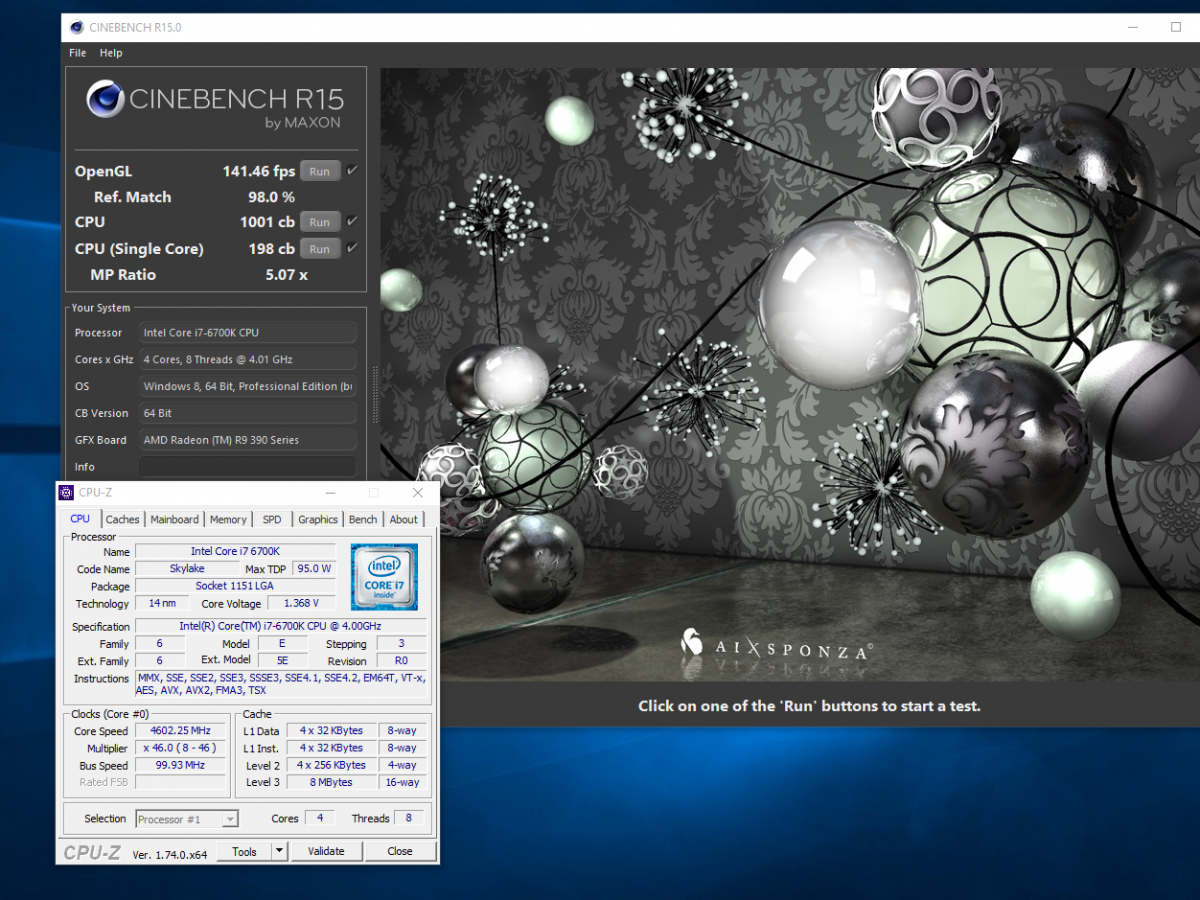Close the CPU-Z window with the X
This screenshot has height=900, width=1200.
[x=418, y=492]
